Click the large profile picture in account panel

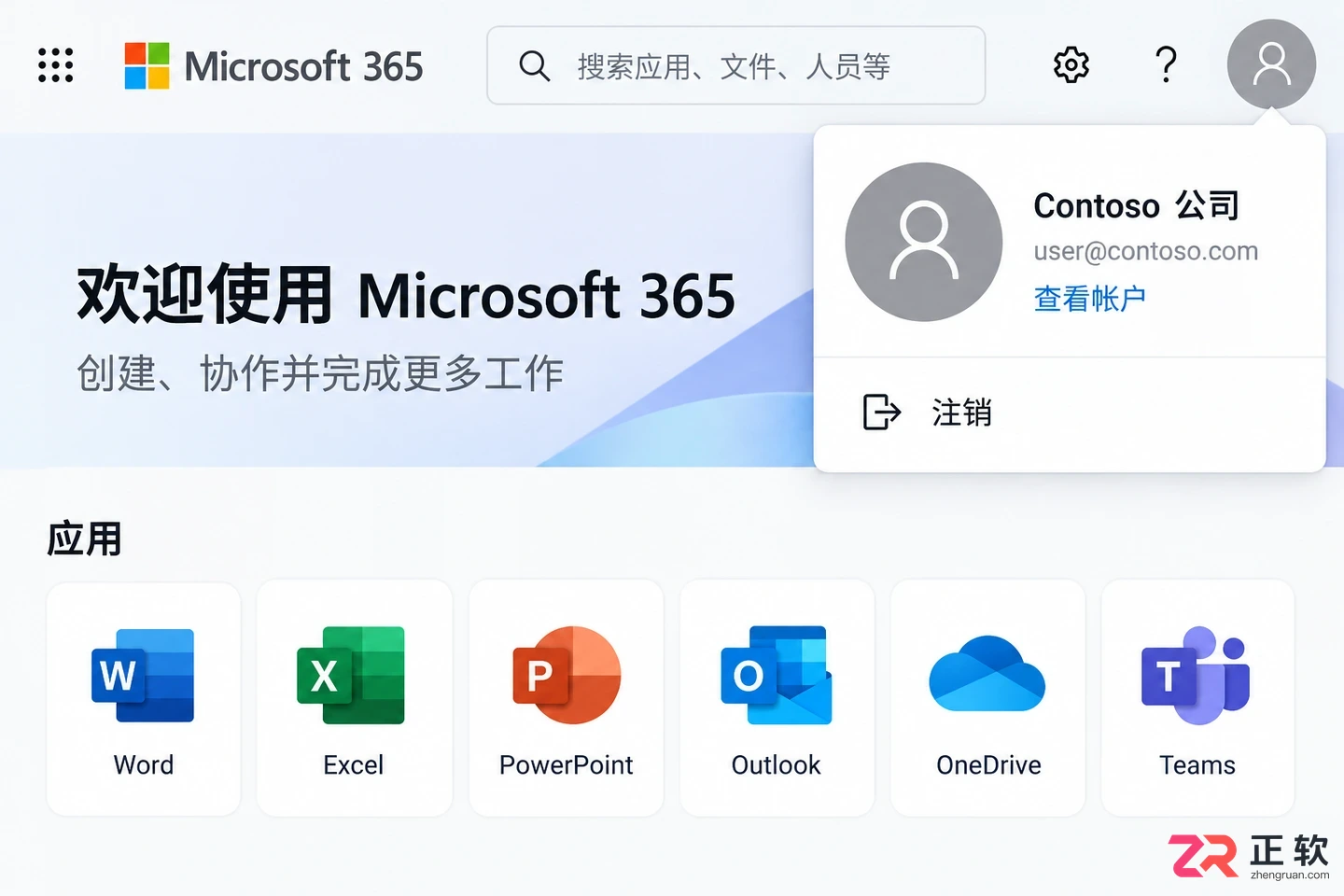(x=924, y=242)
